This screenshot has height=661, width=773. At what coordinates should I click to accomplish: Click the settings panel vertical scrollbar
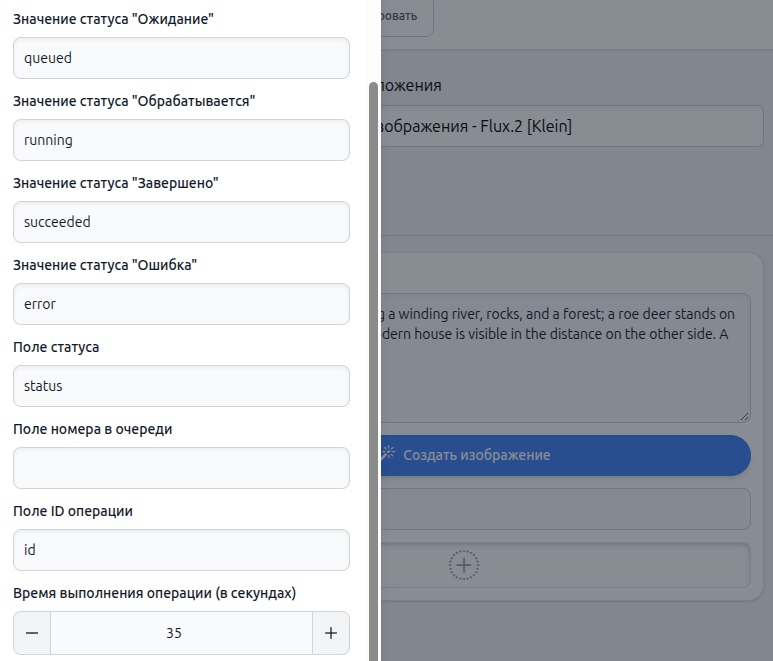373,370
